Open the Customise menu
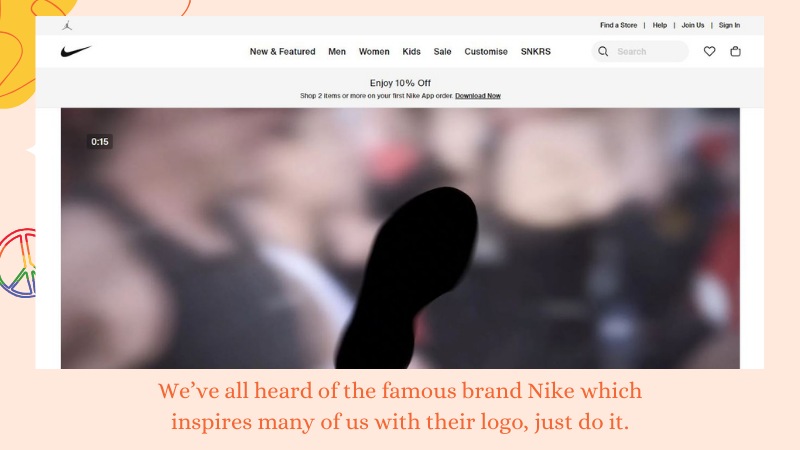 [486, 52]
